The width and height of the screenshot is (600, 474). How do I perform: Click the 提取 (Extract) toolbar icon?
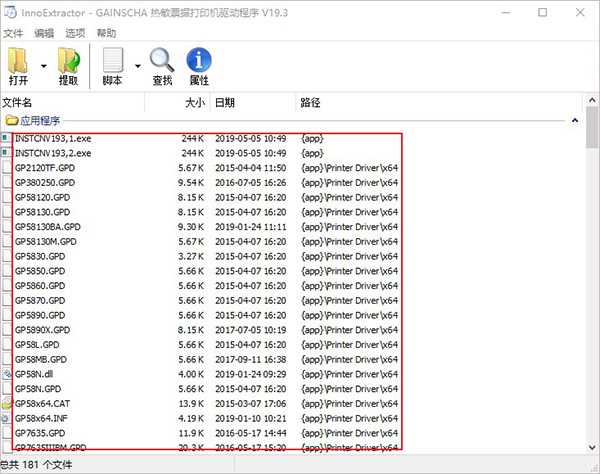[69, 60]
